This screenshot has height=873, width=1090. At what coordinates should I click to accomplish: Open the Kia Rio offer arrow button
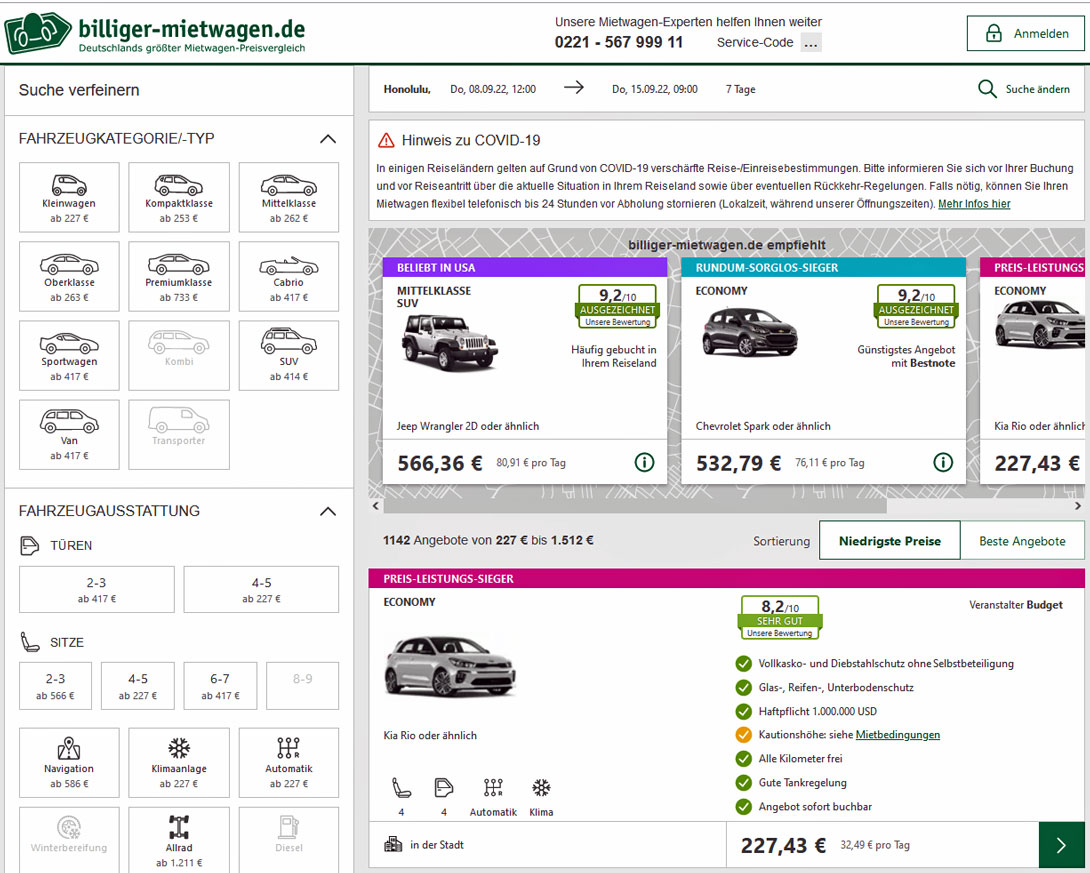point(1061,845)
